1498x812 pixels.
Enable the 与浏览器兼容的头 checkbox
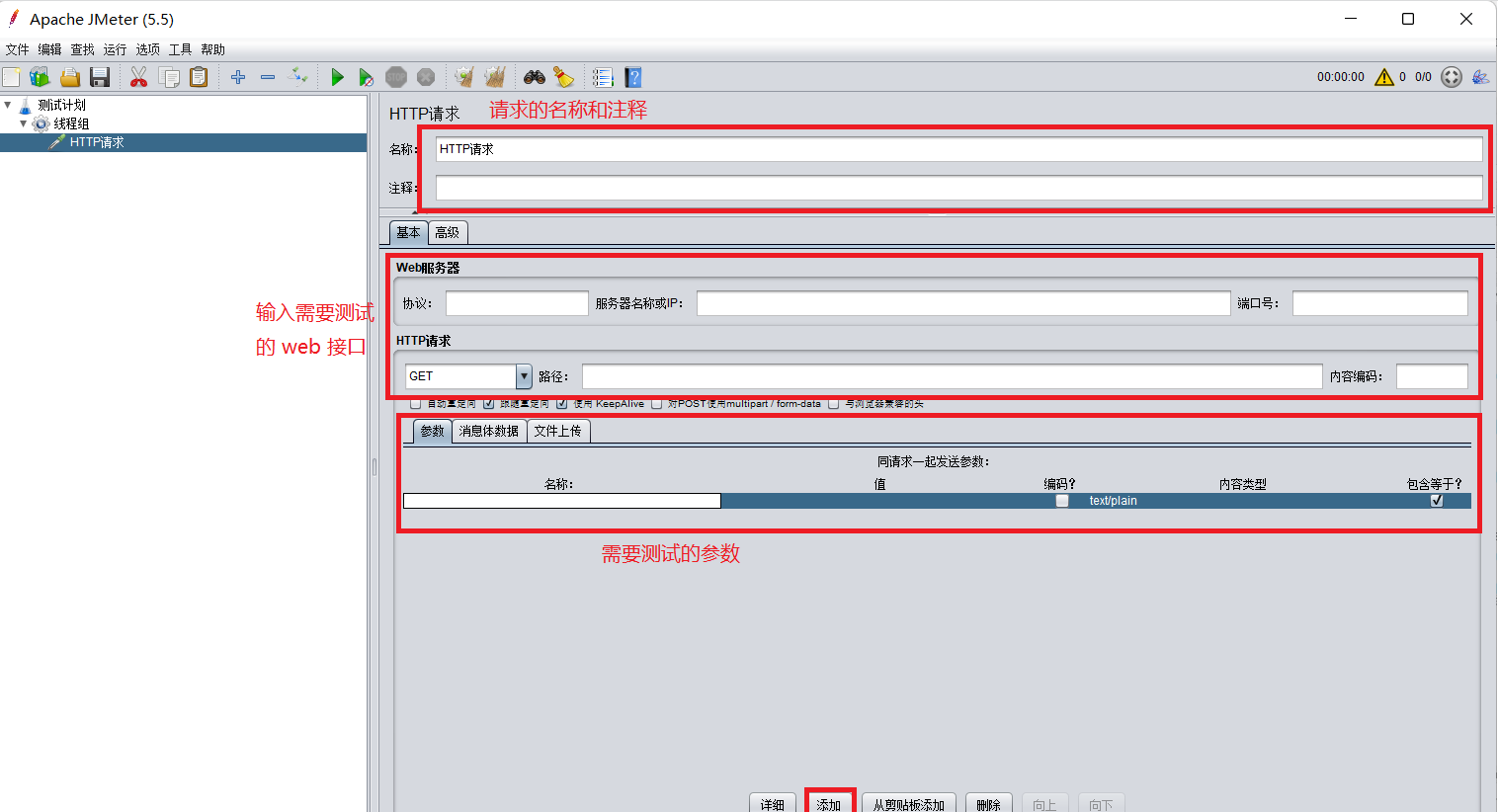(x=834, y=404)
